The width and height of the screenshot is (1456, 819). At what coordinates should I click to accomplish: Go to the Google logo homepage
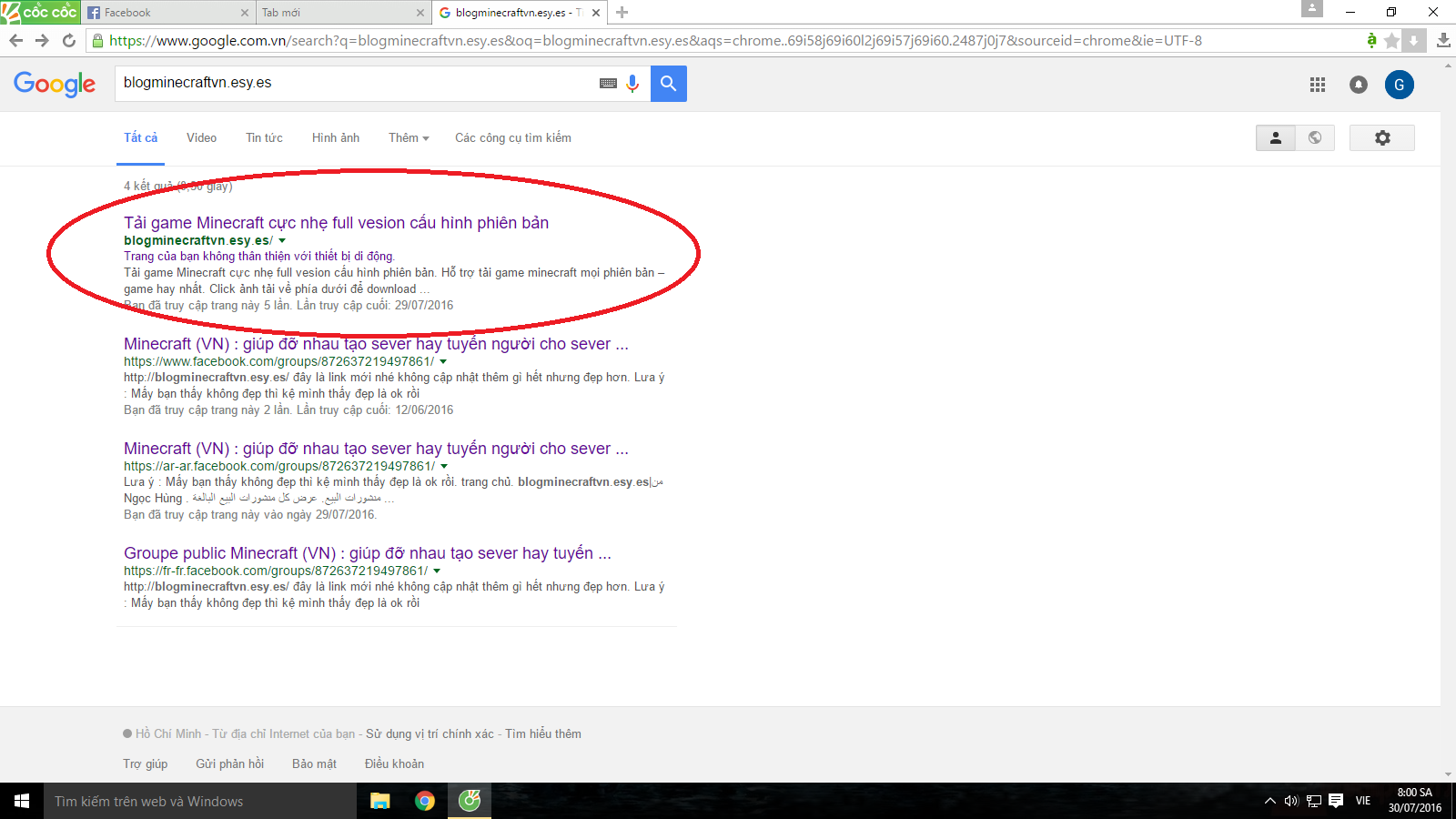(55, 84)
